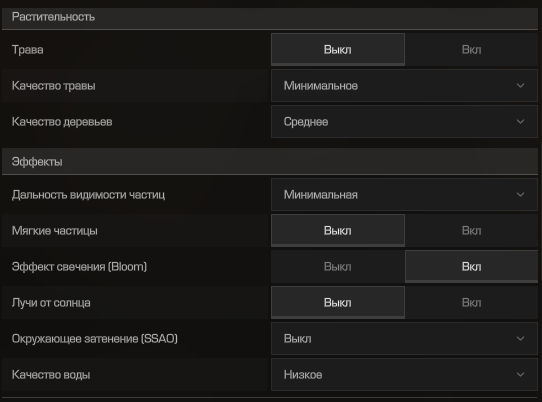Open the Качество деревьев Среднее dropdown
This screenshot has width=542, height=402.
coord(404,121)
